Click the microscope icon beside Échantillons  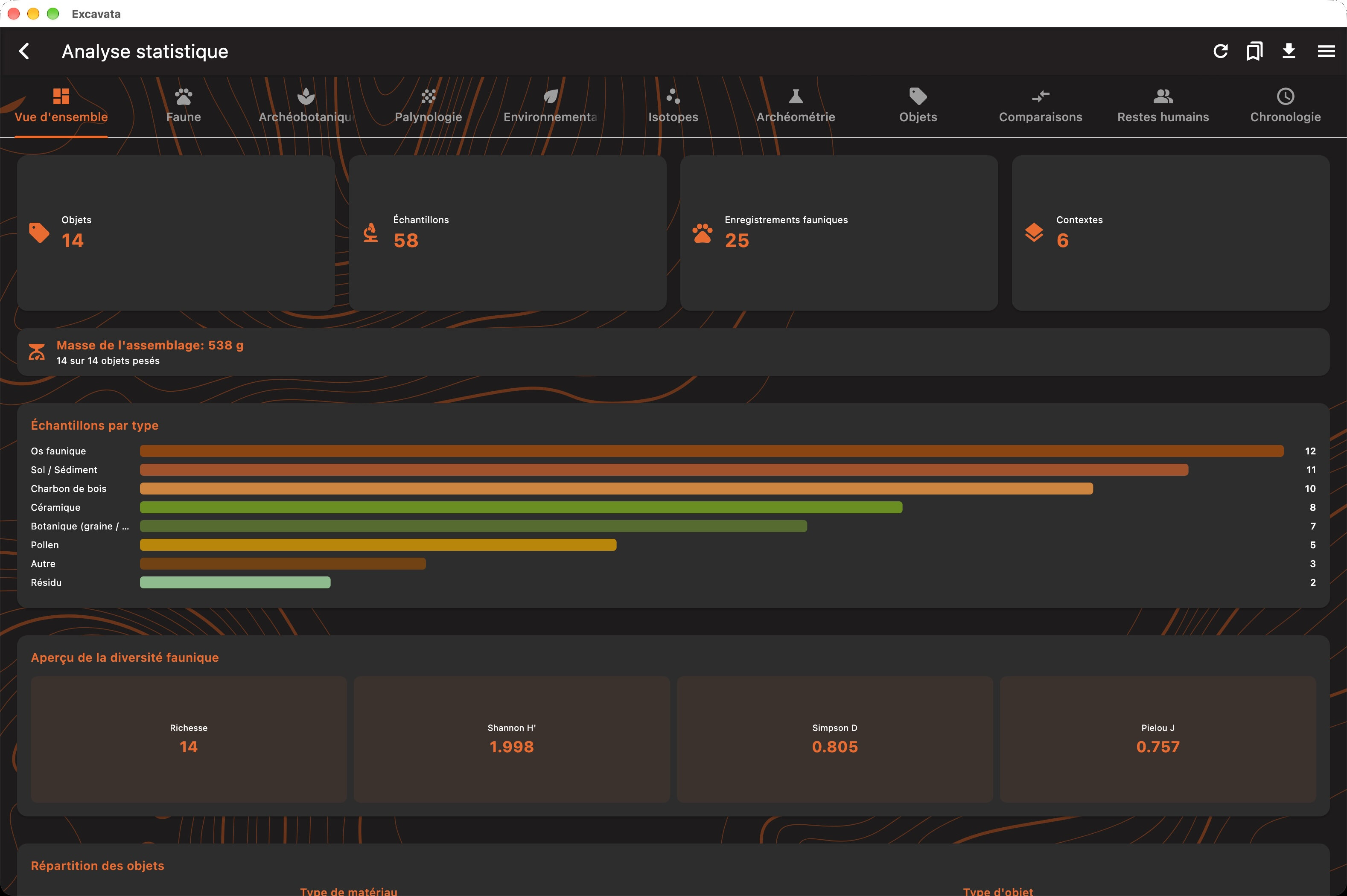click(x=371, y=233)
